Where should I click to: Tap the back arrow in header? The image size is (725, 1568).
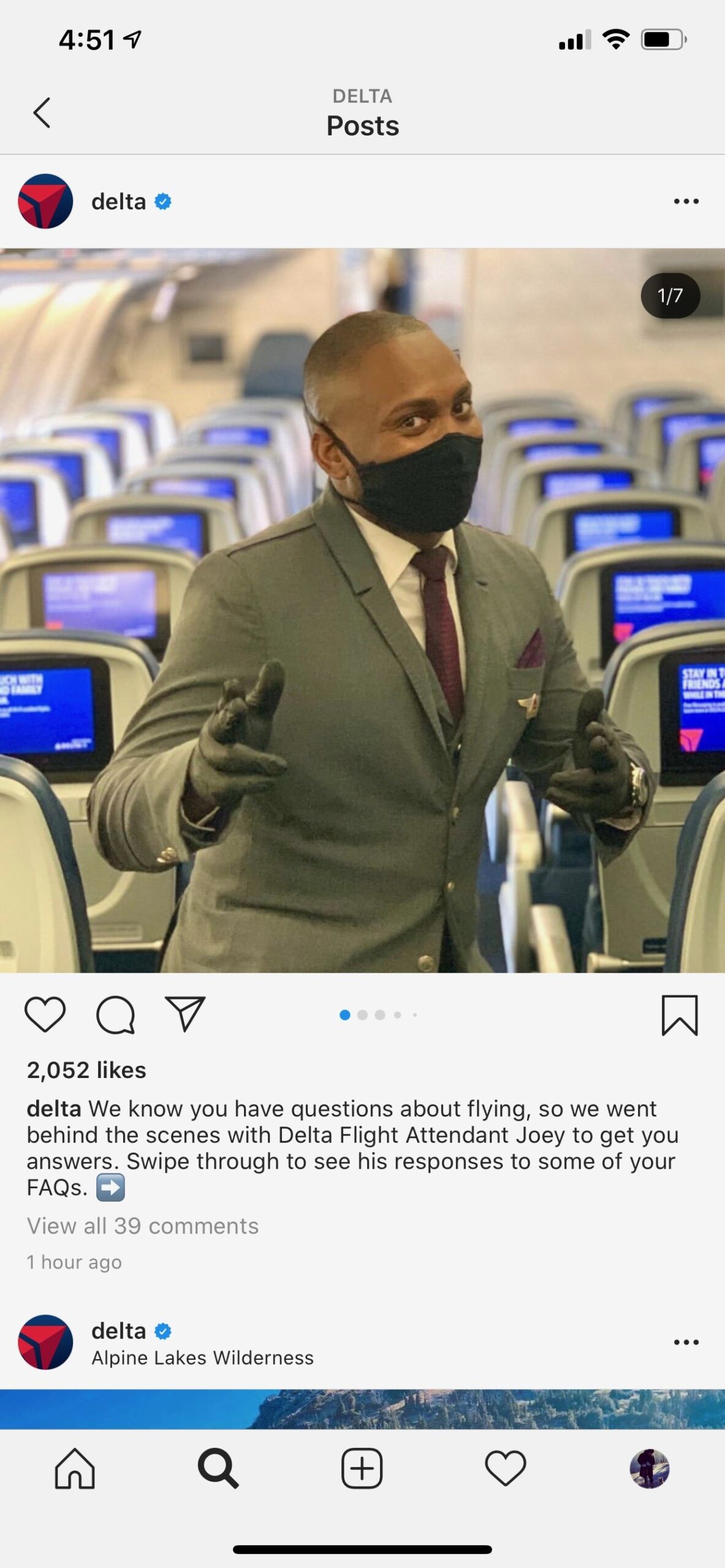click(x=42, y=113)
